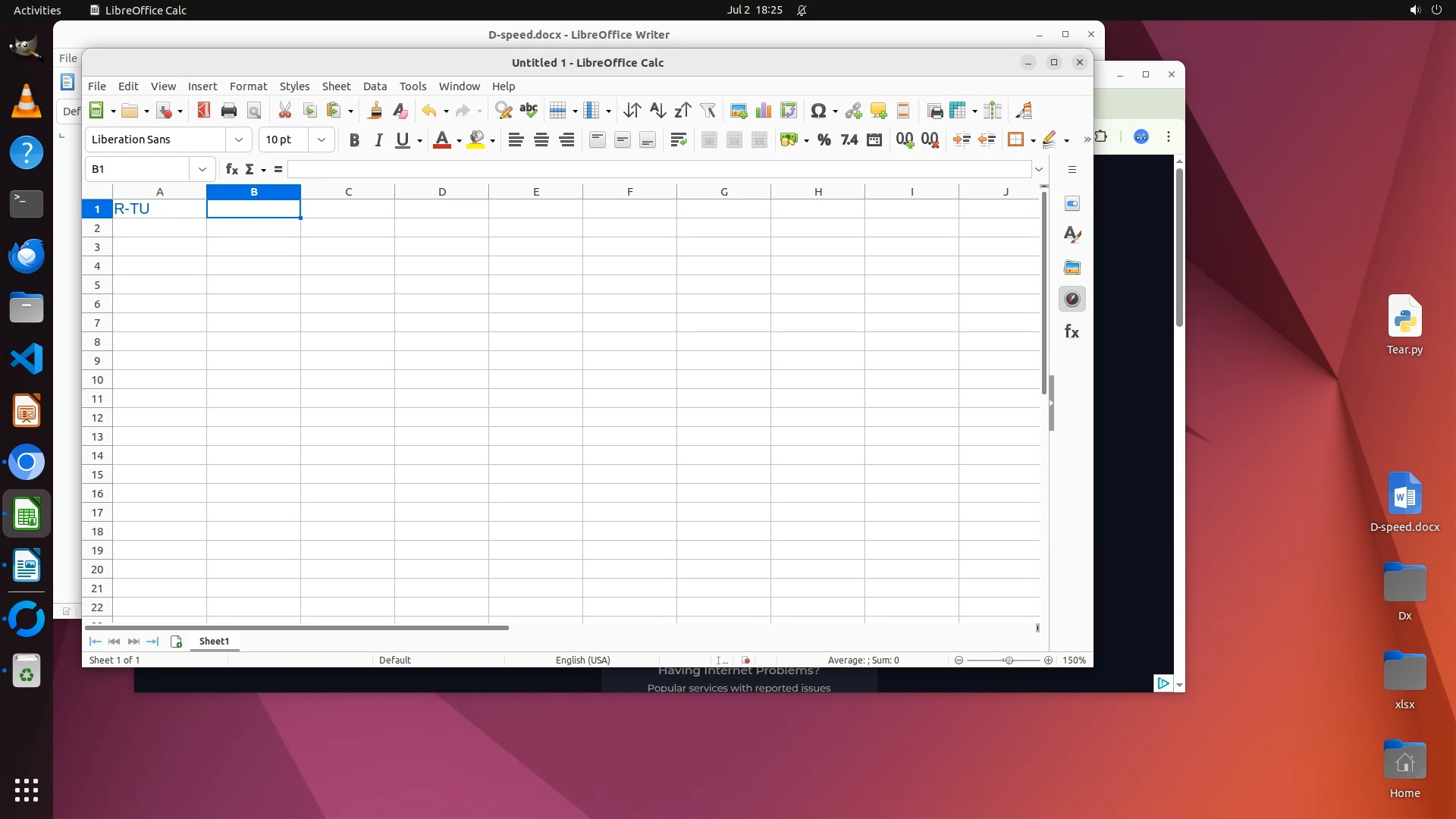This screenshot has height=819, width=1456.
Task: Expand the font size dropdown
Action: [x=322, y=140]
